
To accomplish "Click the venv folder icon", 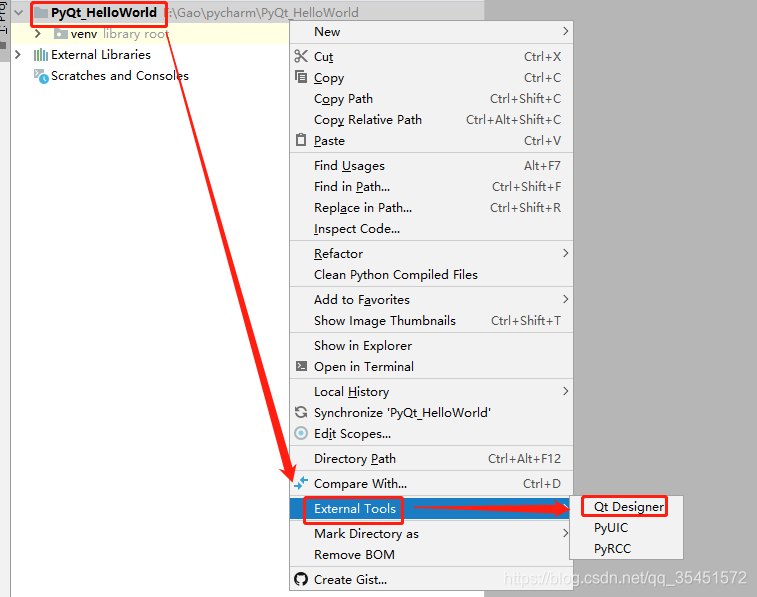I will point(60,34).
